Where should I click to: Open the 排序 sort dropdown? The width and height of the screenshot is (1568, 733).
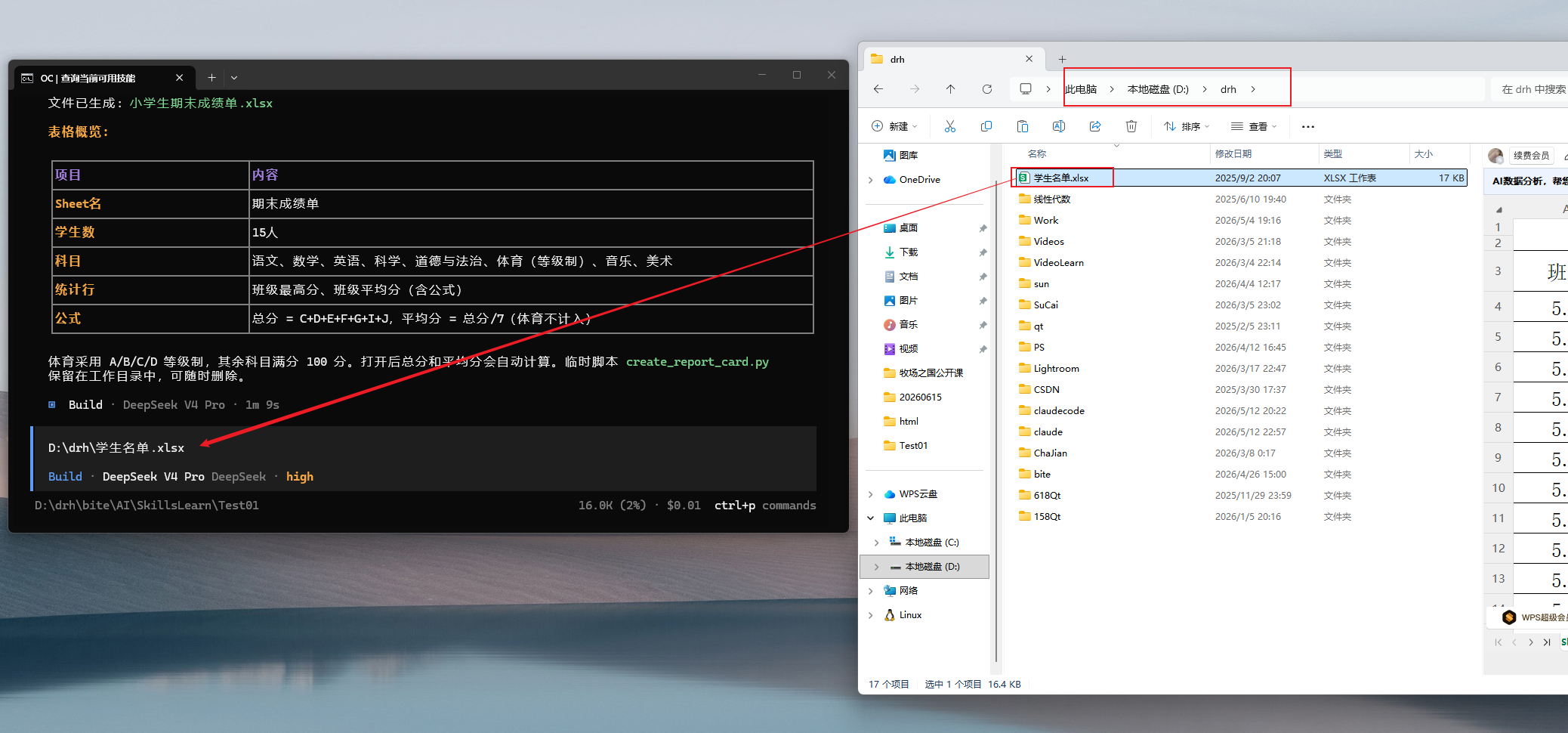coord(1187,126)
